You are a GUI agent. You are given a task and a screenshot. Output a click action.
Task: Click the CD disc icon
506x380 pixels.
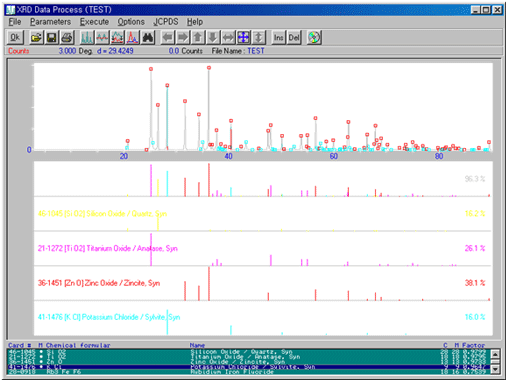pyautogui.click(x=314, y=37)
